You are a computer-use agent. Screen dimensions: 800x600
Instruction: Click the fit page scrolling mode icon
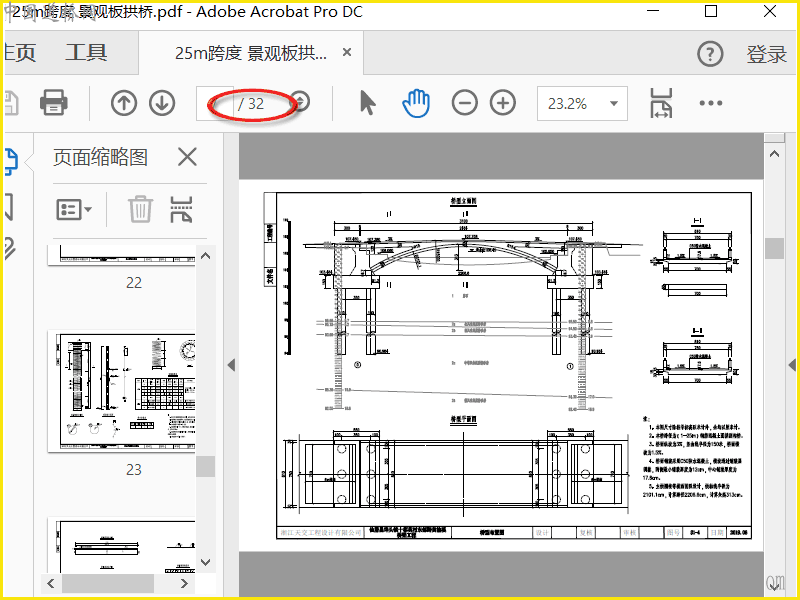(x=661, y=103)
